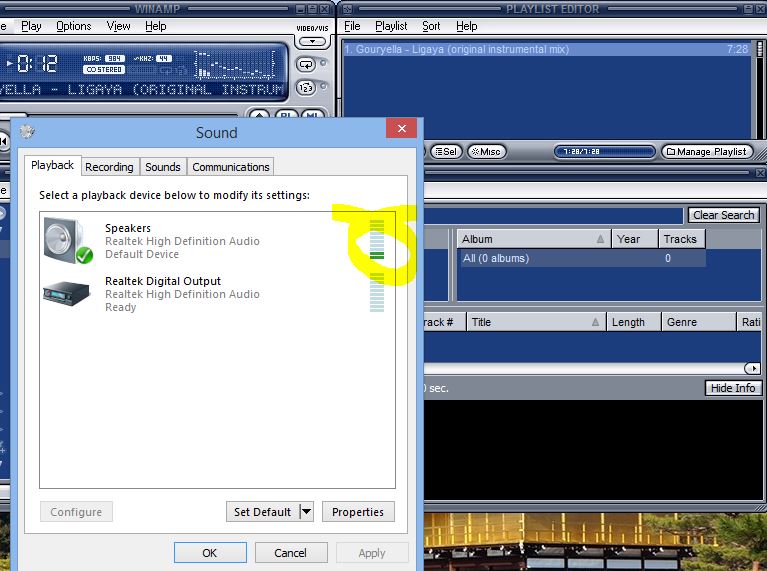The width and height of the screenshot is (767, 571).
Task: Click the Sel button in Playlist Editor
Action: [x=446, y=152]
